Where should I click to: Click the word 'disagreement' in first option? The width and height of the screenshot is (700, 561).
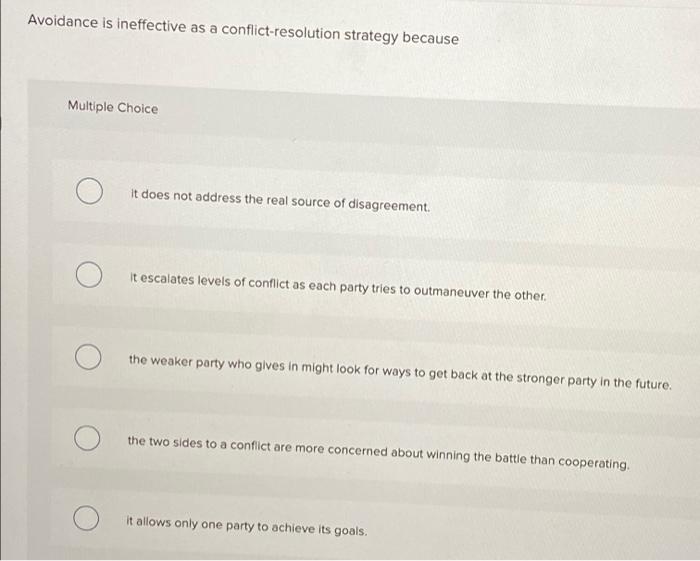pos(389,205)
